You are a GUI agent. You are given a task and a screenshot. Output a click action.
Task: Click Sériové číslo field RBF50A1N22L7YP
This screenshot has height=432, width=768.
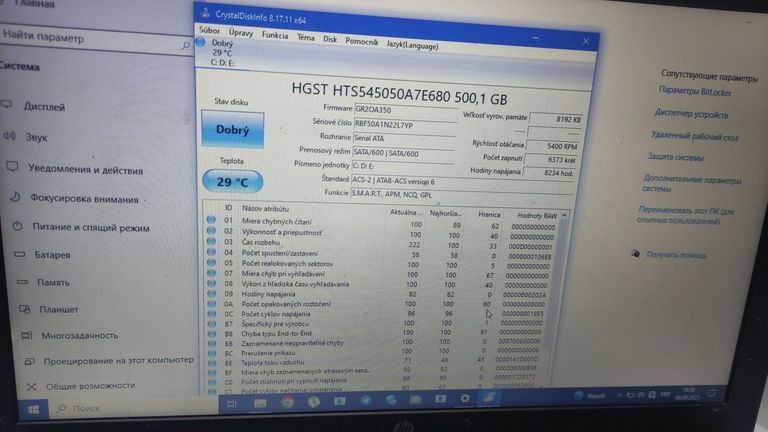405,125
